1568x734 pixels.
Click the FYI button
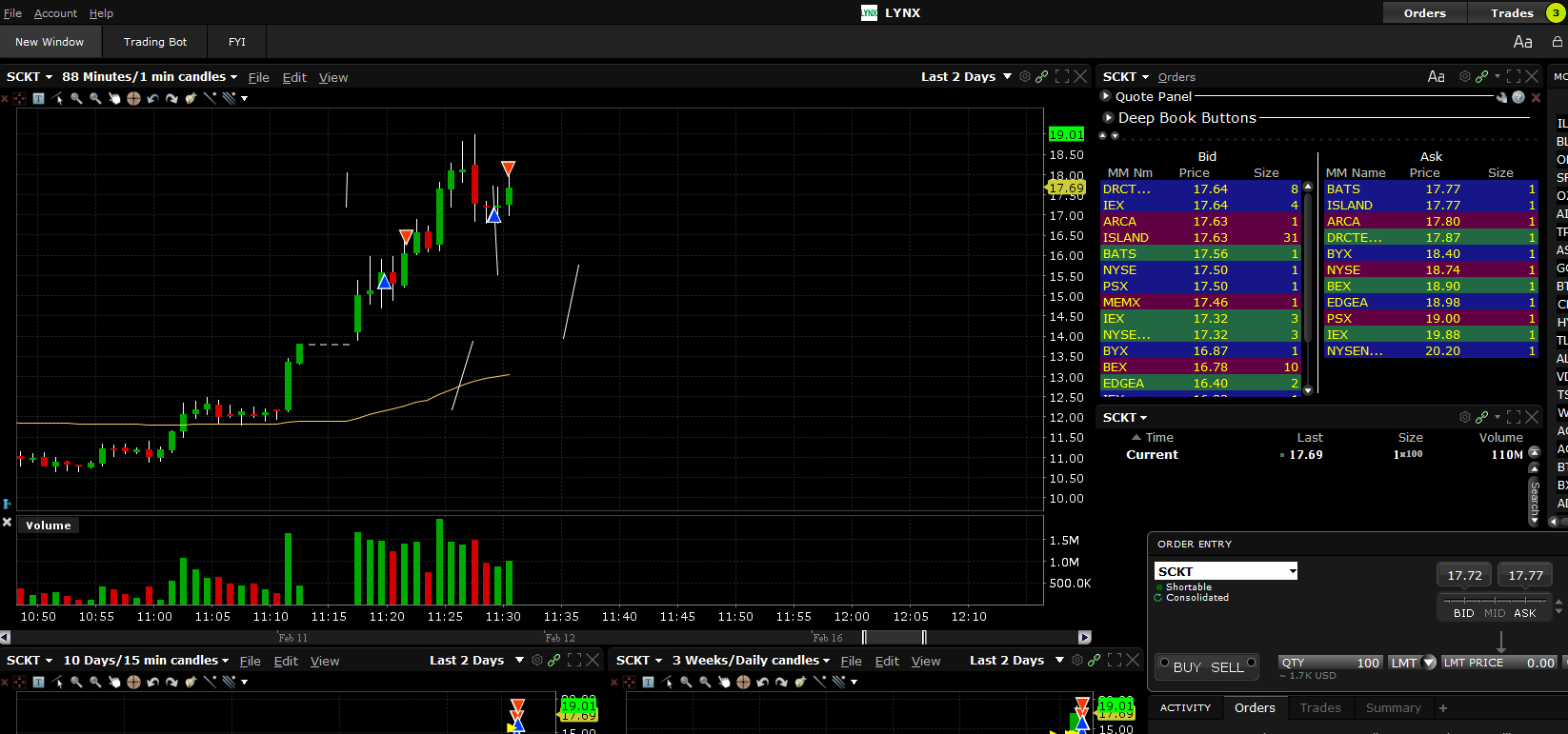(237, 42)
